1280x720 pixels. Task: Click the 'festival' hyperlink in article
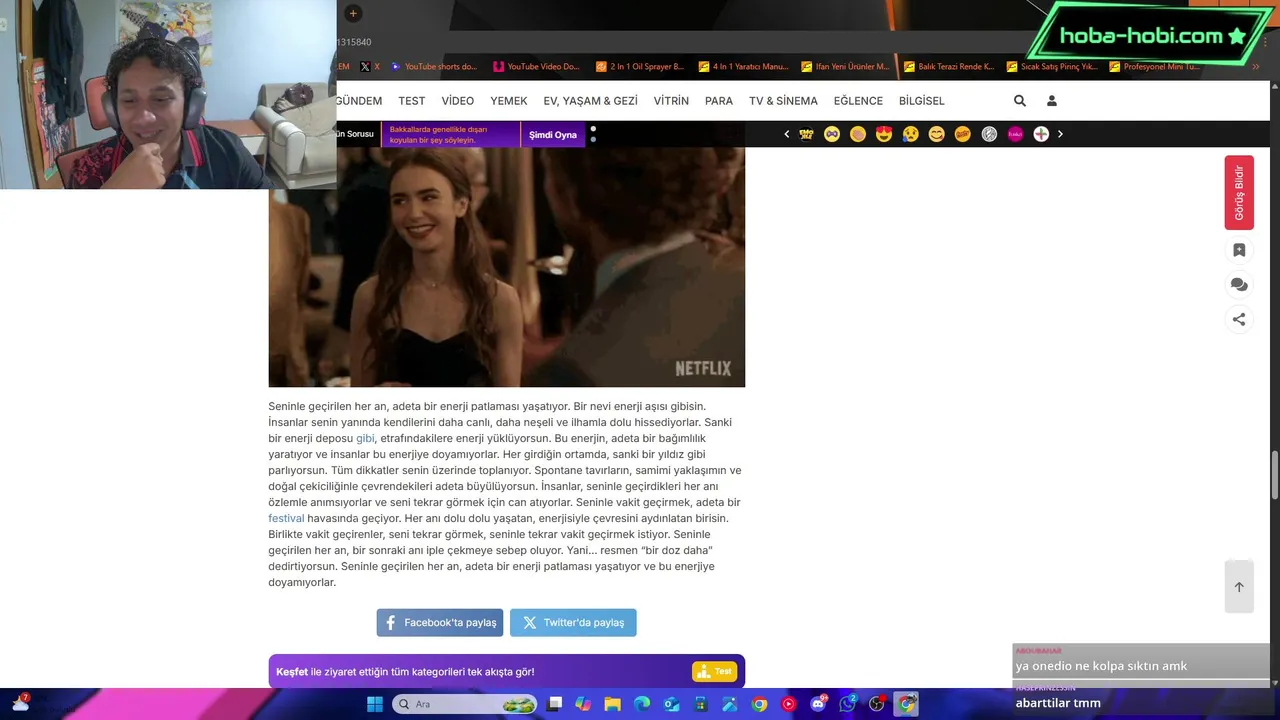[x=286, y=518]
